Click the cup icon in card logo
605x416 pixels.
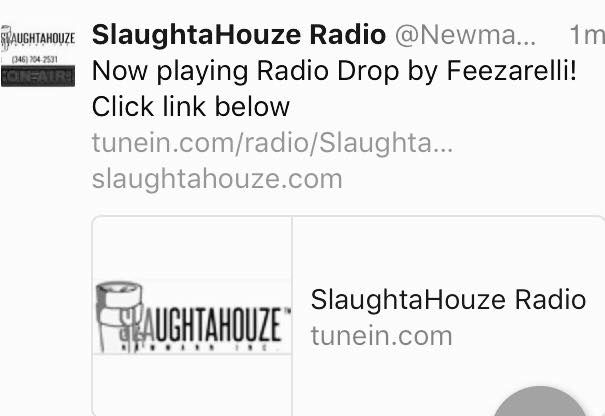tap(117, 315)
